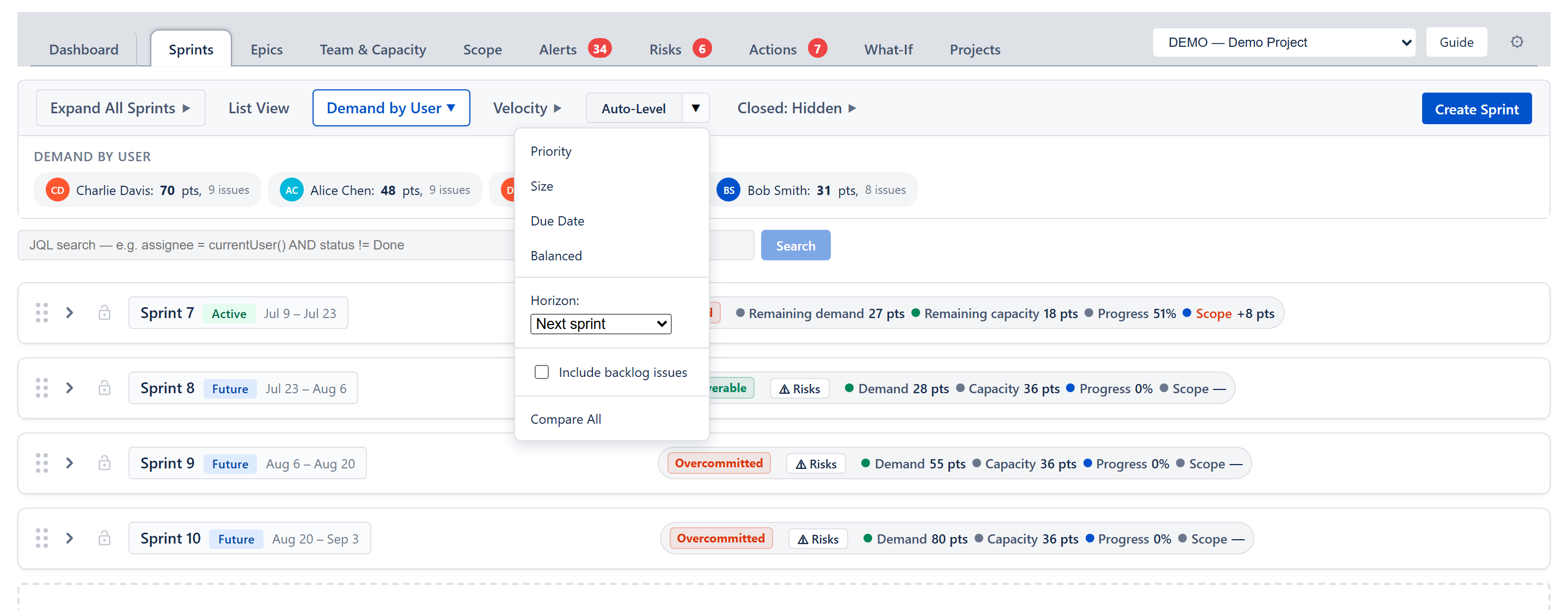This screenshot has height=610, width=1568.
Task: Toggle Closed: Hidden filter
Action: coord(796,108)
